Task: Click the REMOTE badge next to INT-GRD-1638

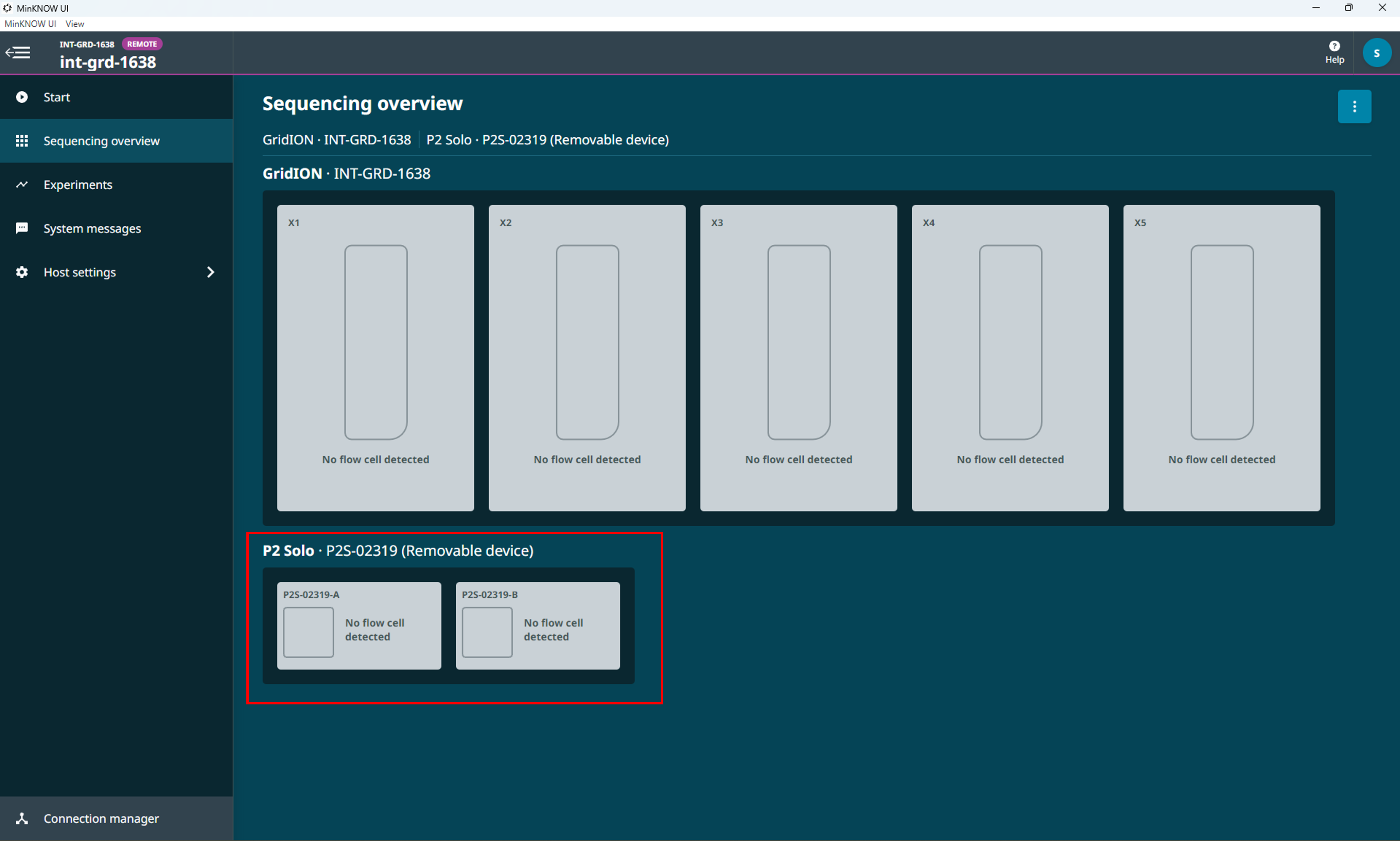Action: pos(142,43)
